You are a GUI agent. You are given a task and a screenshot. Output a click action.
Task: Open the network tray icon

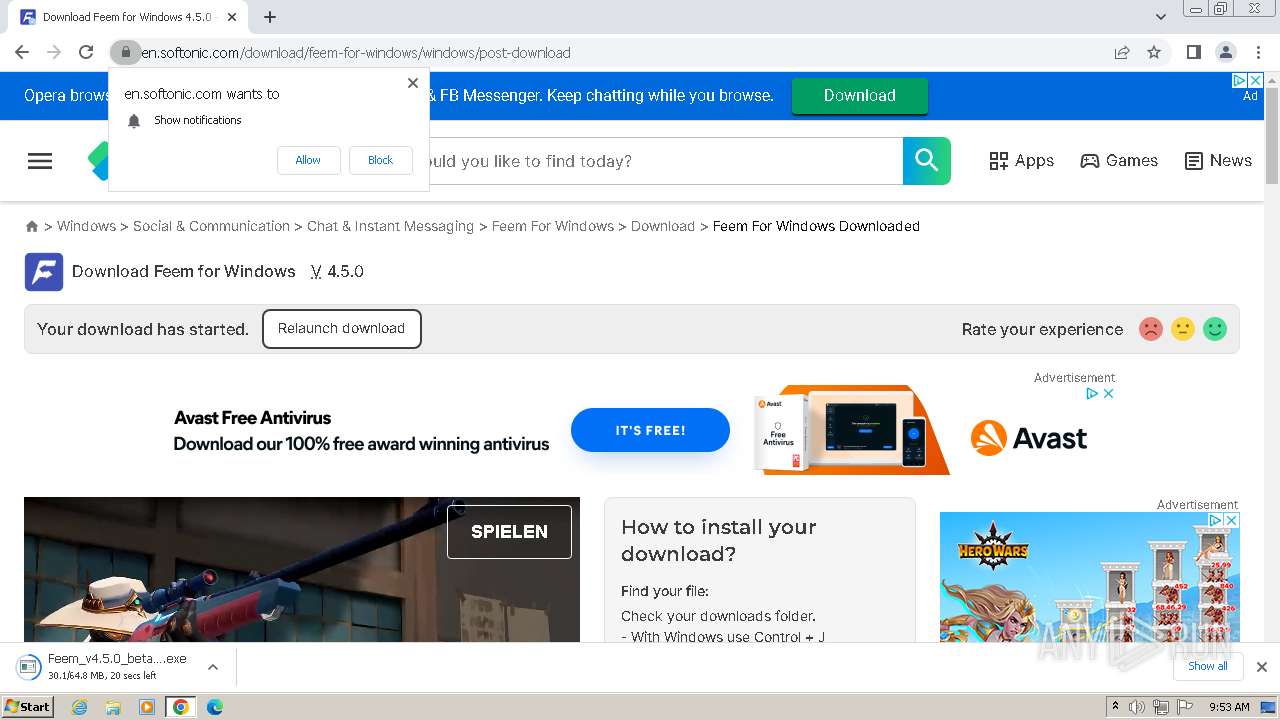point(1161,707)
